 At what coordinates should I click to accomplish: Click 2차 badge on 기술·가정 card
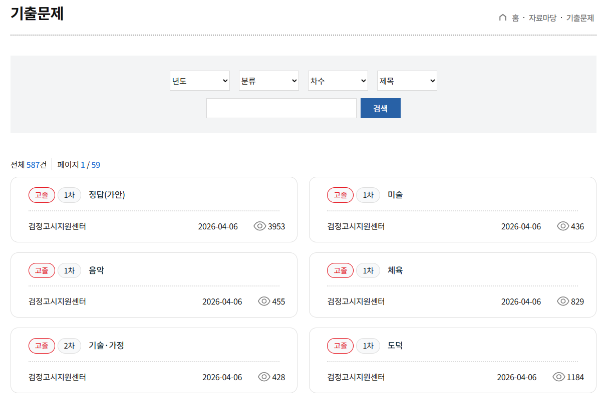[x=69, y=346]
